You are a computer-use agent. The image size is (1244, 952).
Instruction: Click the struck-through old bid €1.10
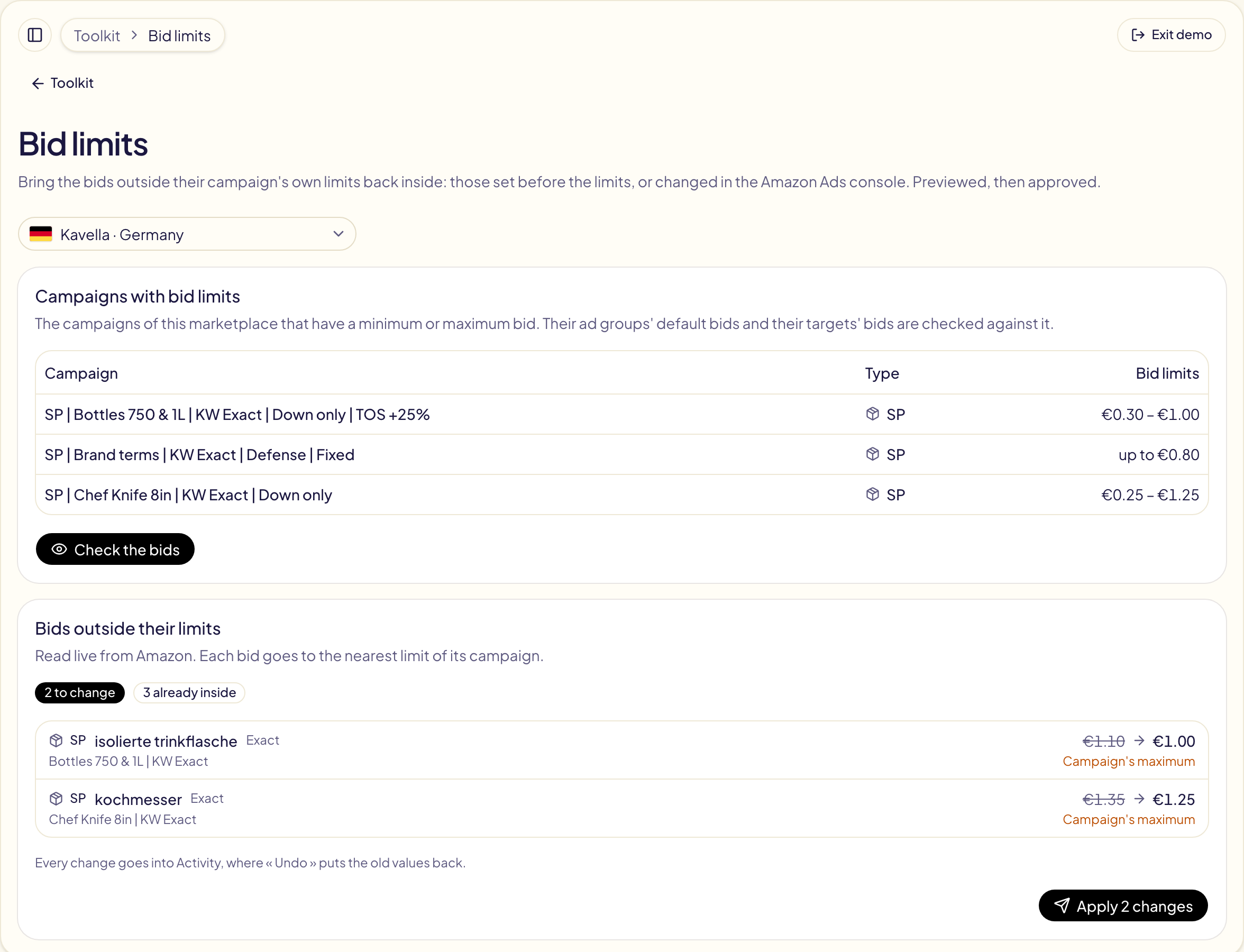pyautogui.click(x=1103, y=741)
